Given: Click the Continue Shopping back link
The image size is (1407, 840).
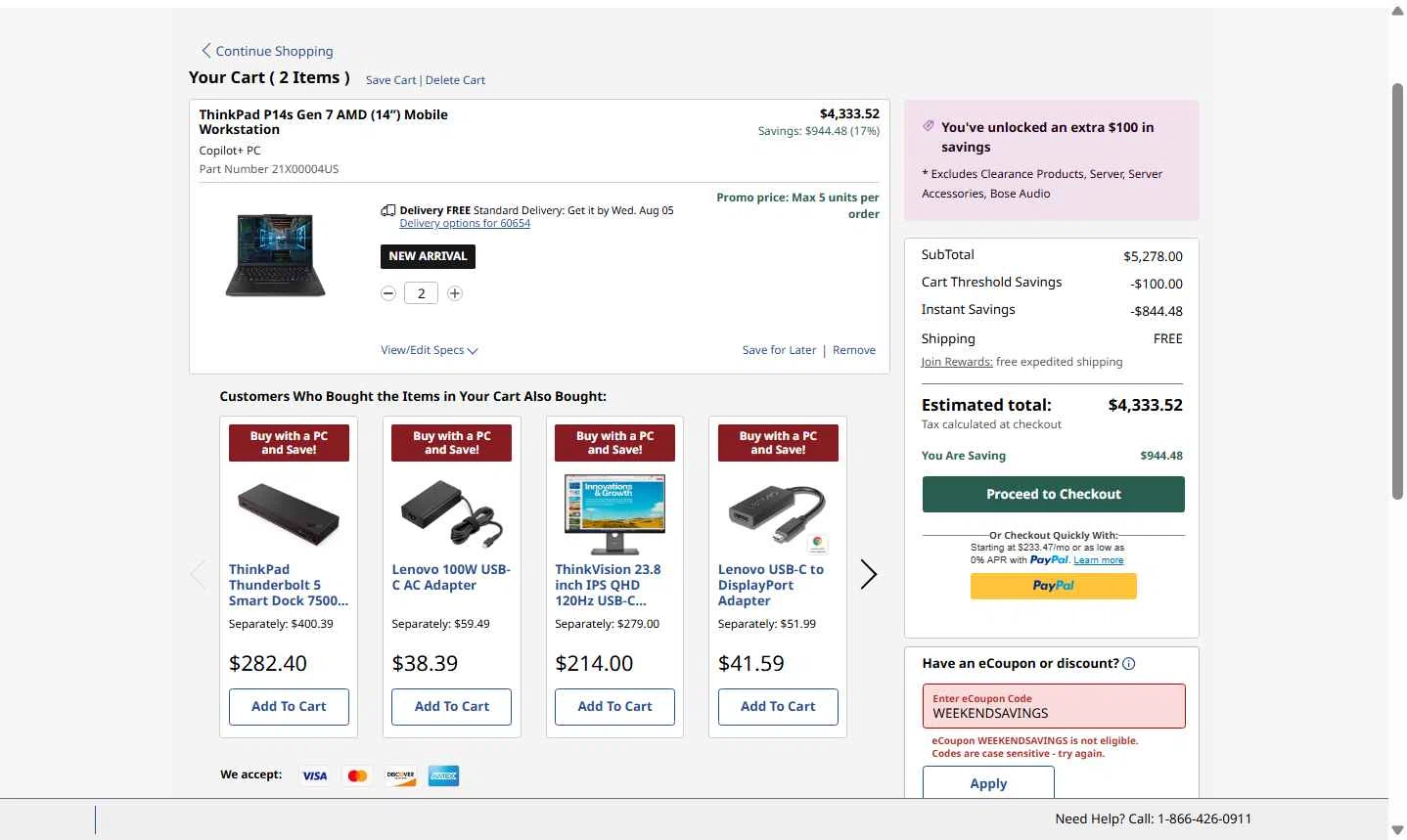Looking at the screenshot, I should [x=267, y=51].
